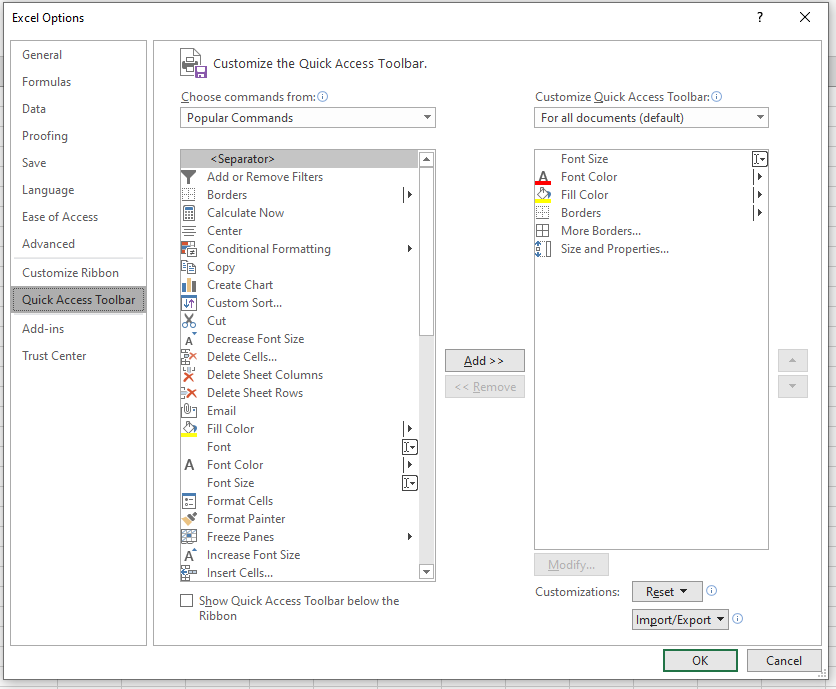The width and height of the screenshot is (836, 689).
Task: Click Font combo box indicator in commands list
Action: pyautogui.click(x=409, y=447)
